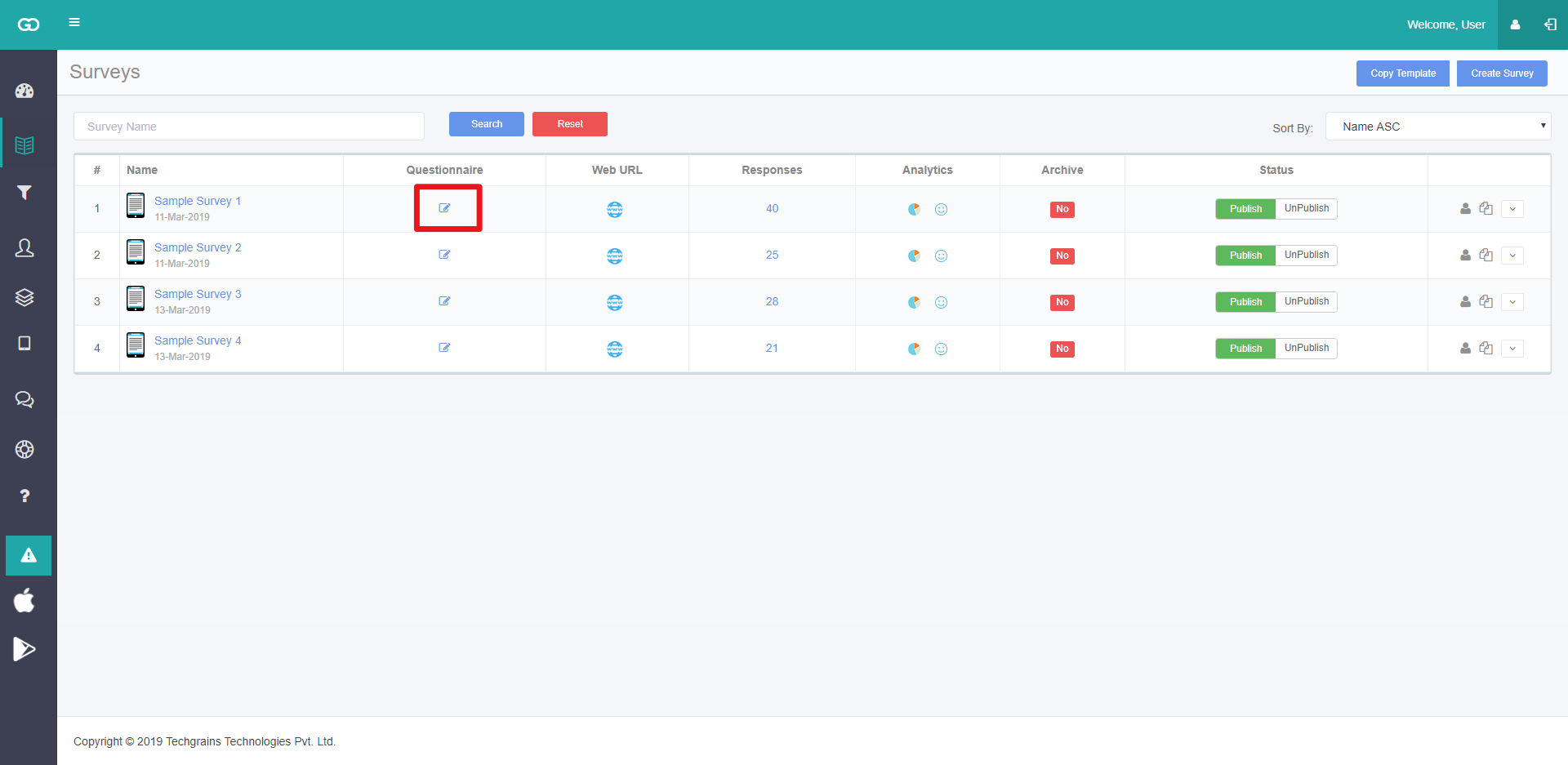Click the Google Play sidebar icon
The height and width of the screenshot is (765, 1568).
[24, 649]
